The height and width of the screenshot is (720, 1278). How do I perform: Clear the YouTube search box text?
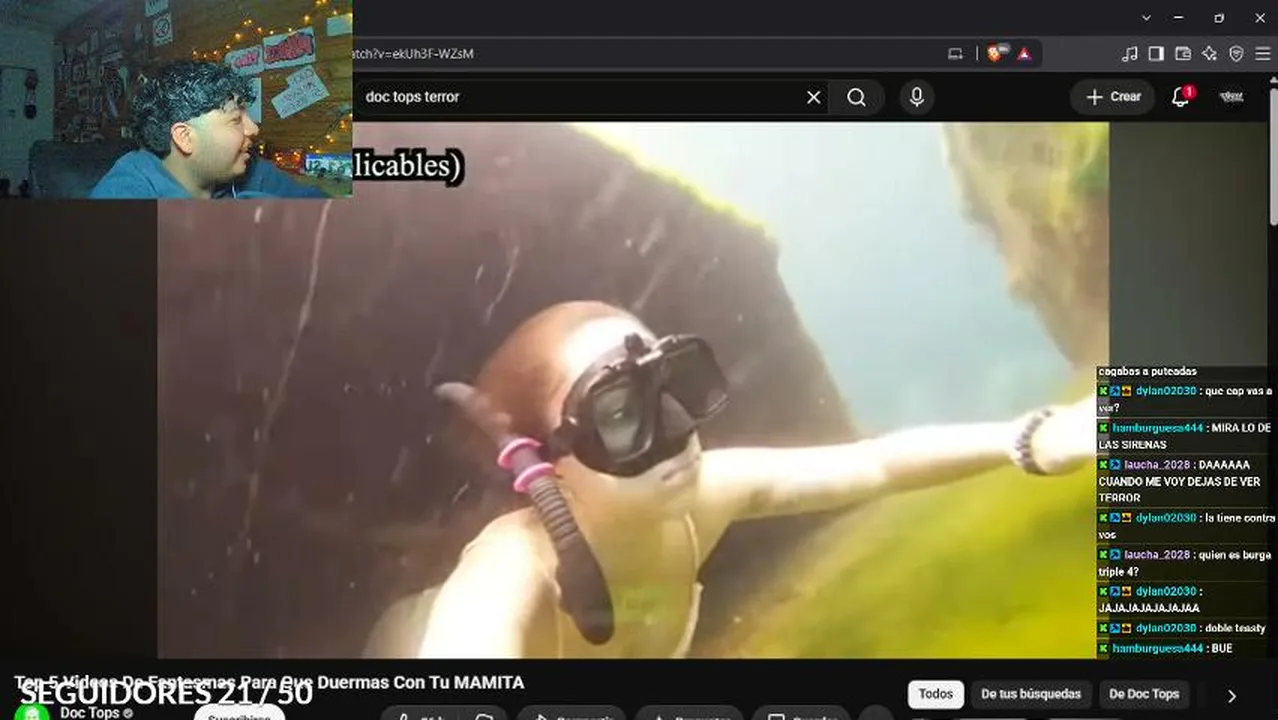pos(813,97)
